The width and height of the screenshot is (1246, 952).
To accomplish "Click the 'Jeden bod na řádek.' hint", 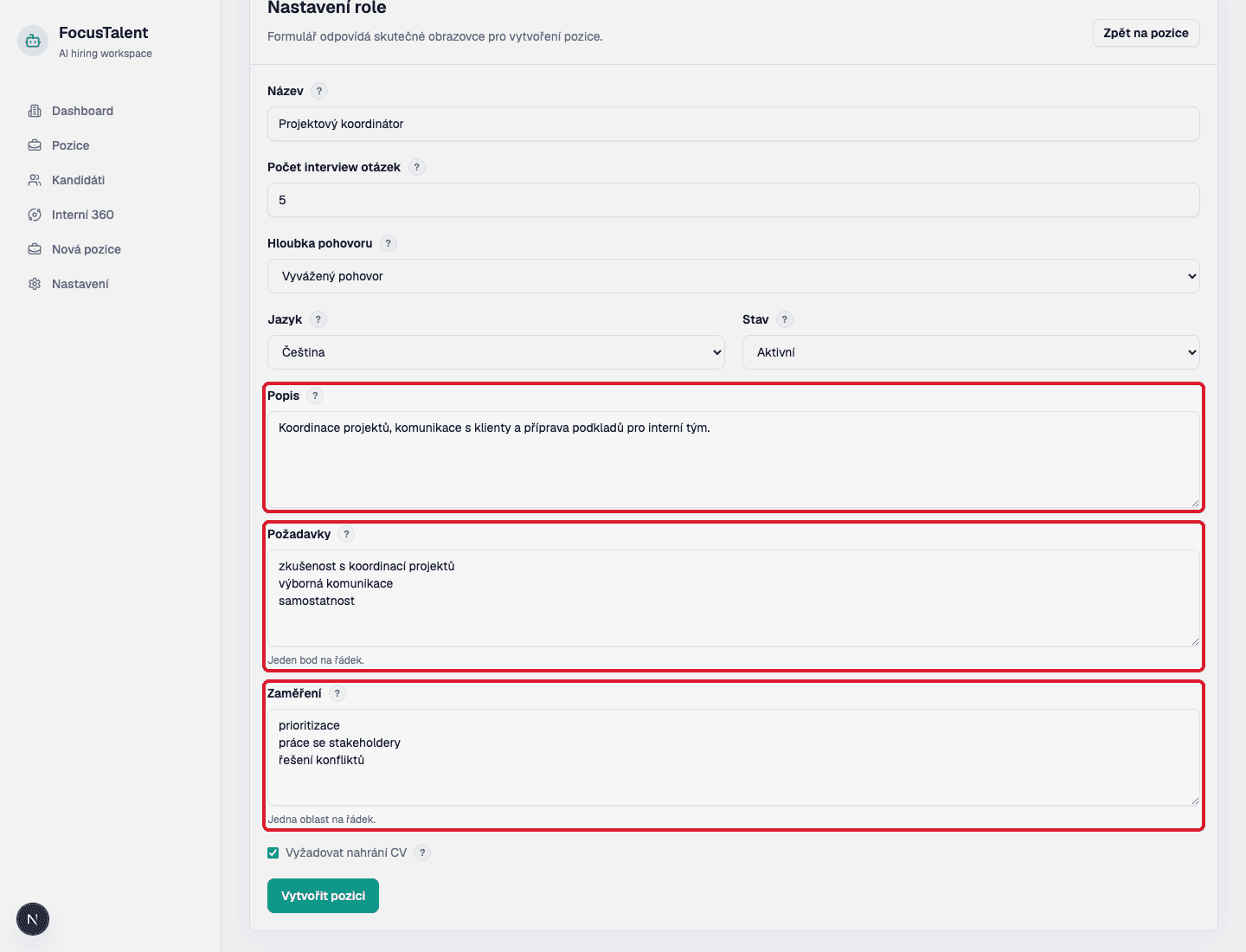I will click(x=316, y=660).
